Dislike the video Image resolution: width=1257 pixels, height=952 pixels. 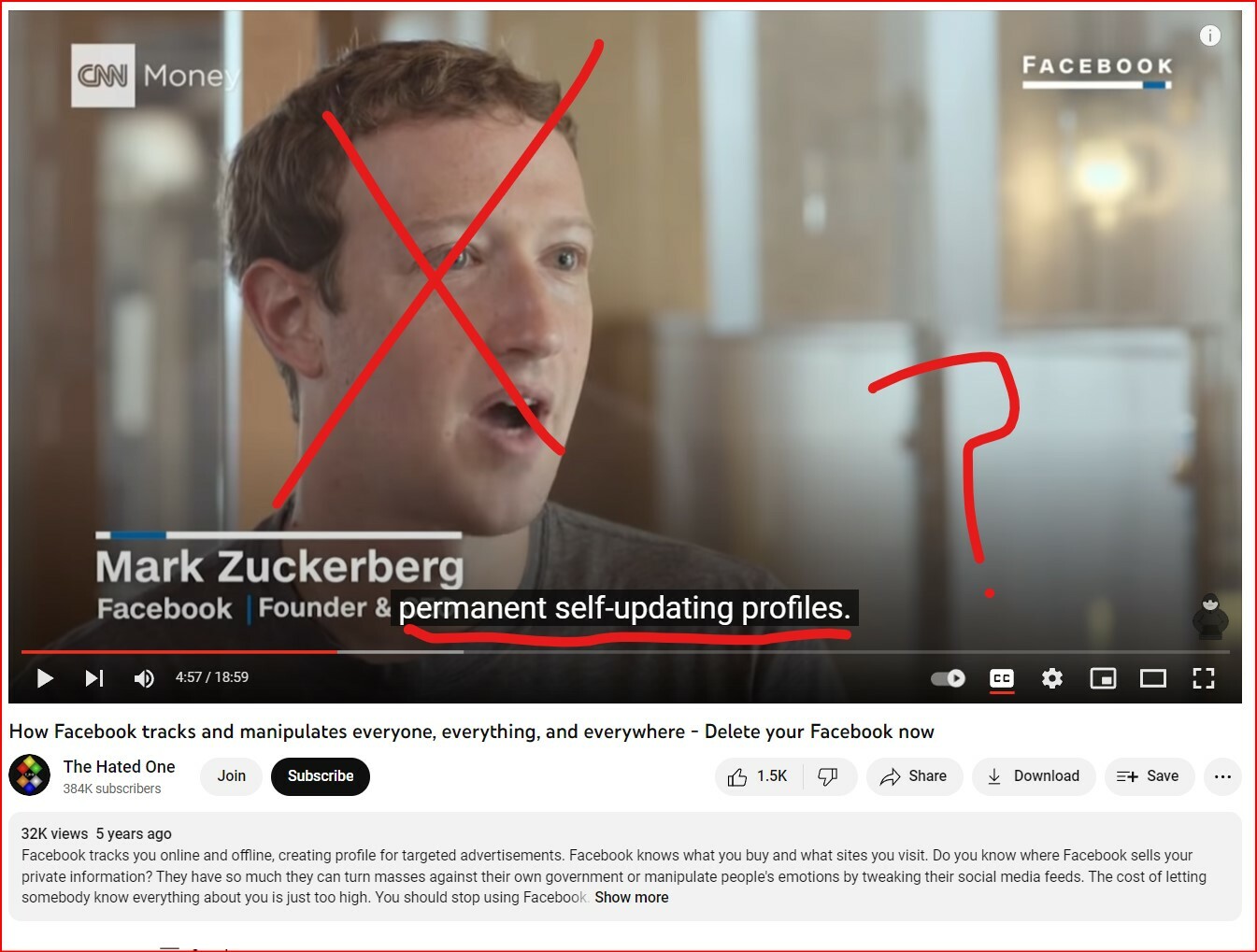pos(829,776)
